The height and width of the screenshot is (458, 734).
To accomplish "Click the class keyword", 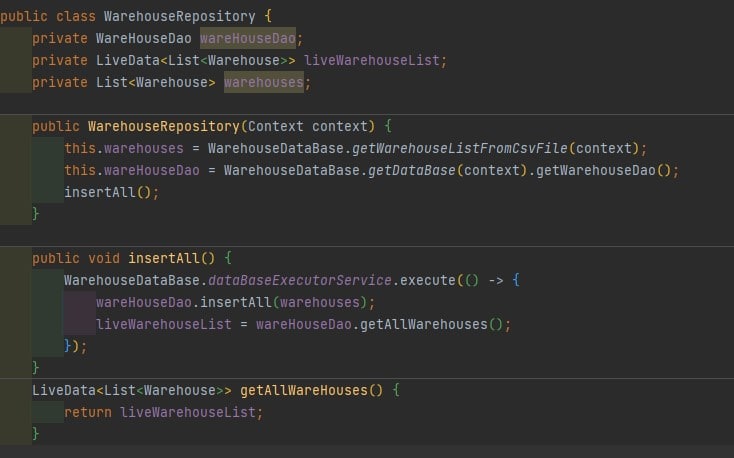I will pyautogui.click(x=76, y=16).
